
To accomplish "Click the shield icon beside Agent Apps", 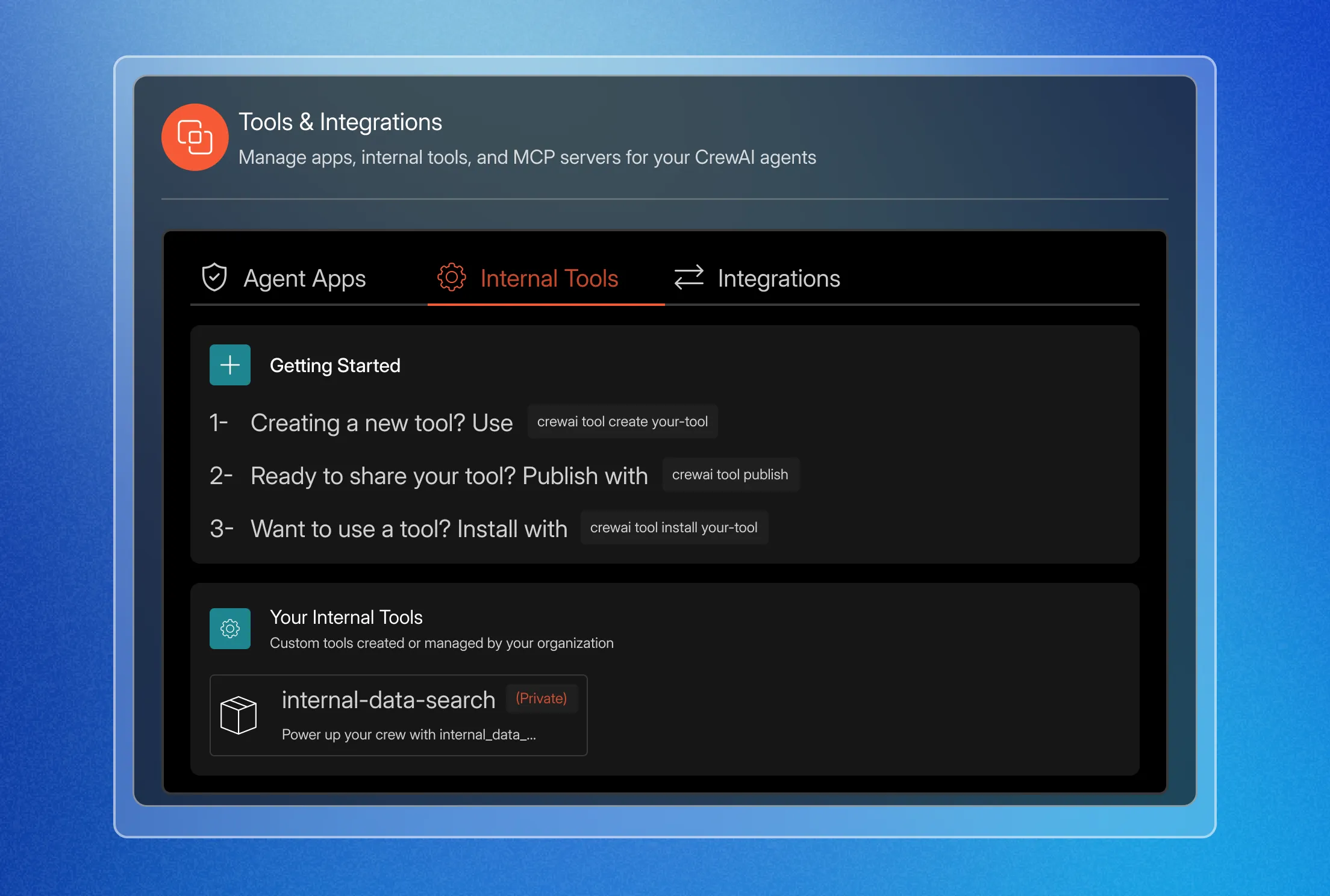I will (x=214, y=278).
